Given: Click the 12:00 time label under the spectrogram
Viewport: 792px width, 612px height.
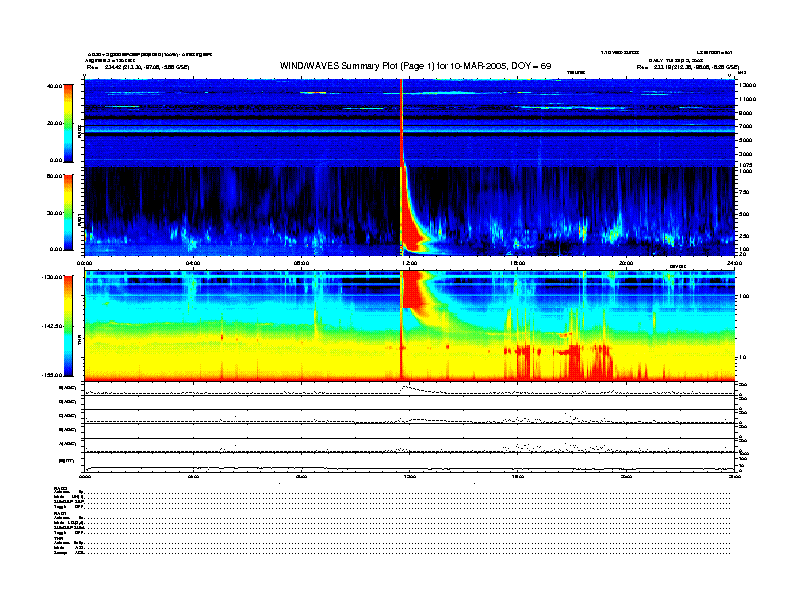Looking at the screenshot, I should (410, 263).
